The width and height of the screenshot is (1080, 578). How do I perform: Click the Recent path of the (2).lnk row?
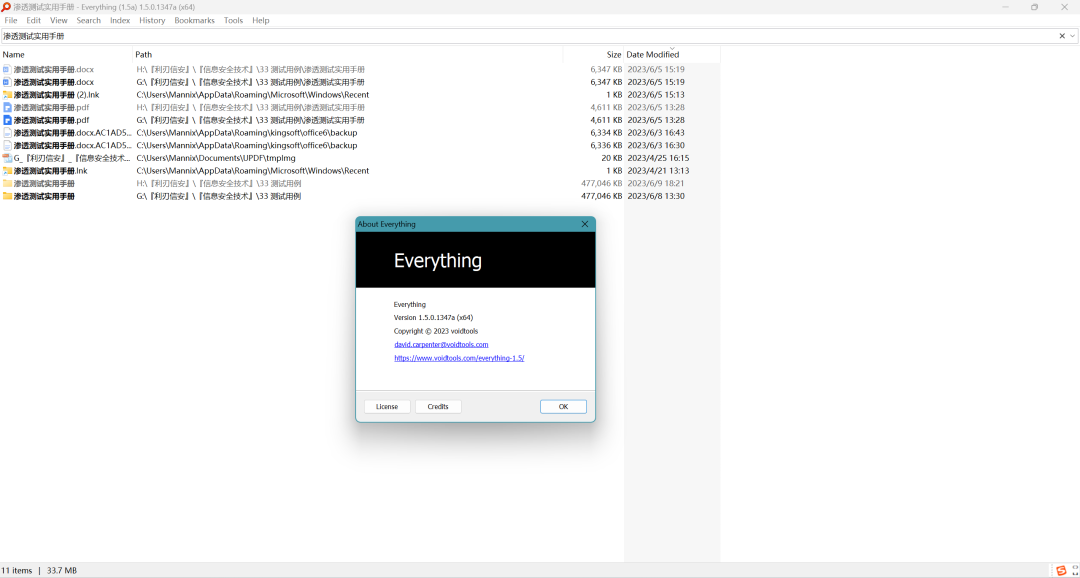(x=253, y=94)
